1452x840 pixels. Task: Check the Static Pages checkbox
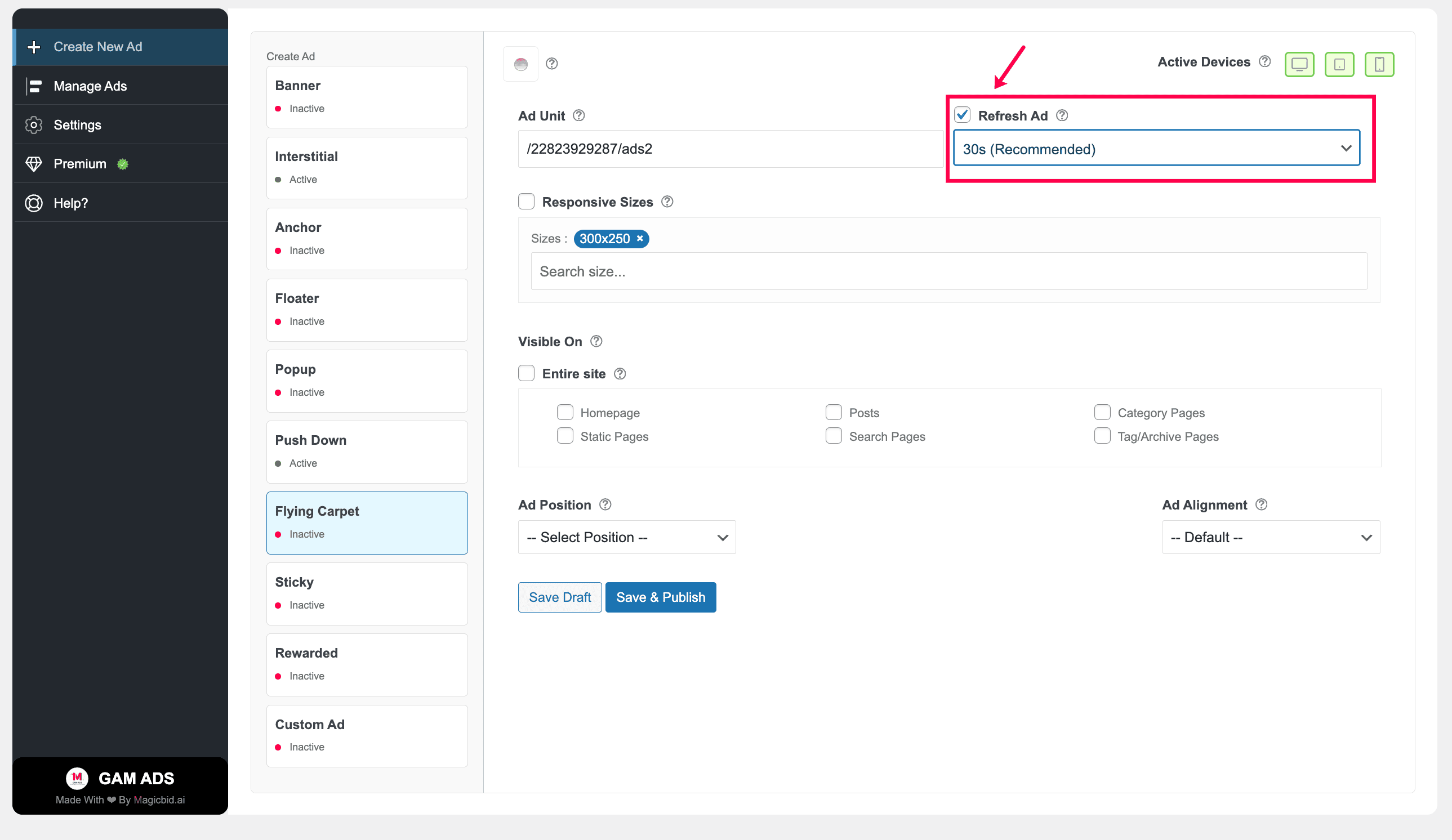[565, 436]
